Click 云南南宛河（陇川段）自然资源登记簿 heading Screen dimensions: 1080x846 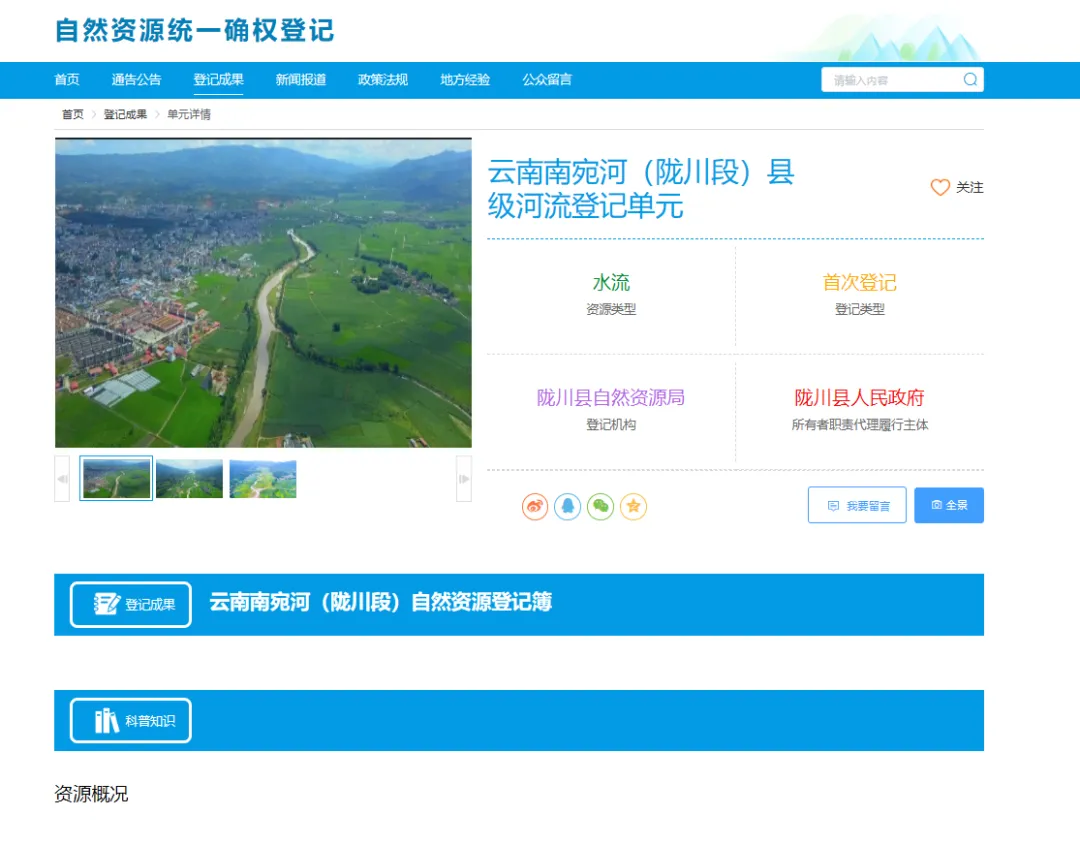click(380, 602)
